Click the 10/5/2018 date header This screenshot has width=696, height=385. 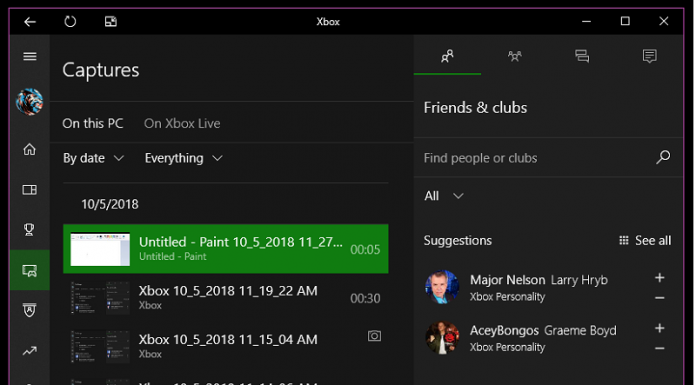coord(110,204)
